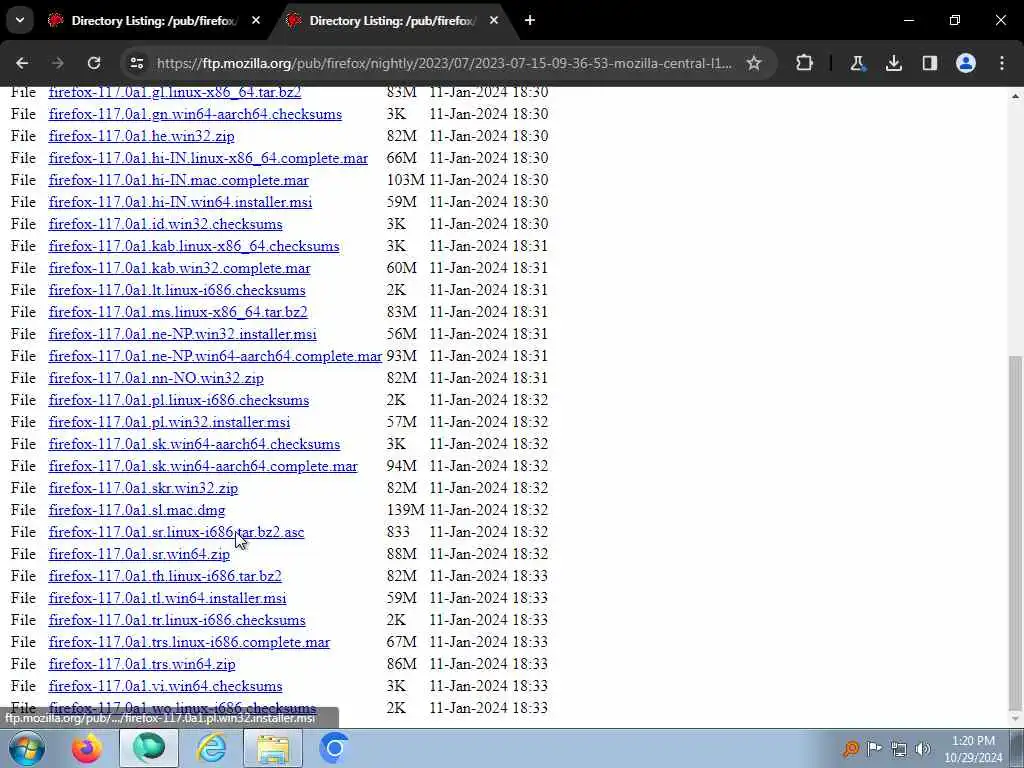Open firefox-117.0a1.lt.linux-i686.checksums link
The image size is (1024, 768).
177,291
